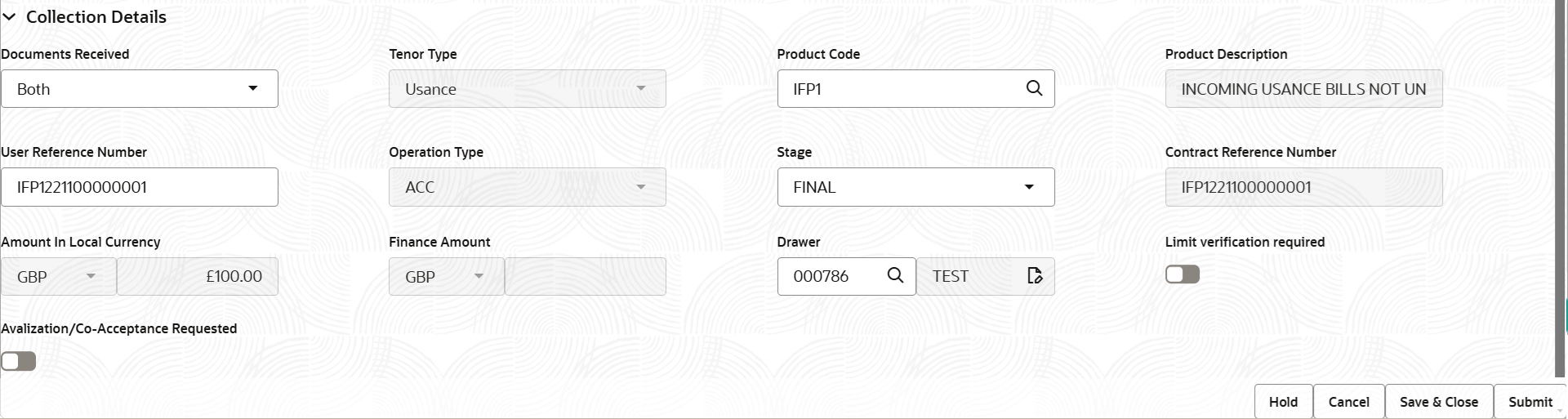Click Save & Close button
This screenshot has height=419, width=1568.
[x=1439, y=401]
